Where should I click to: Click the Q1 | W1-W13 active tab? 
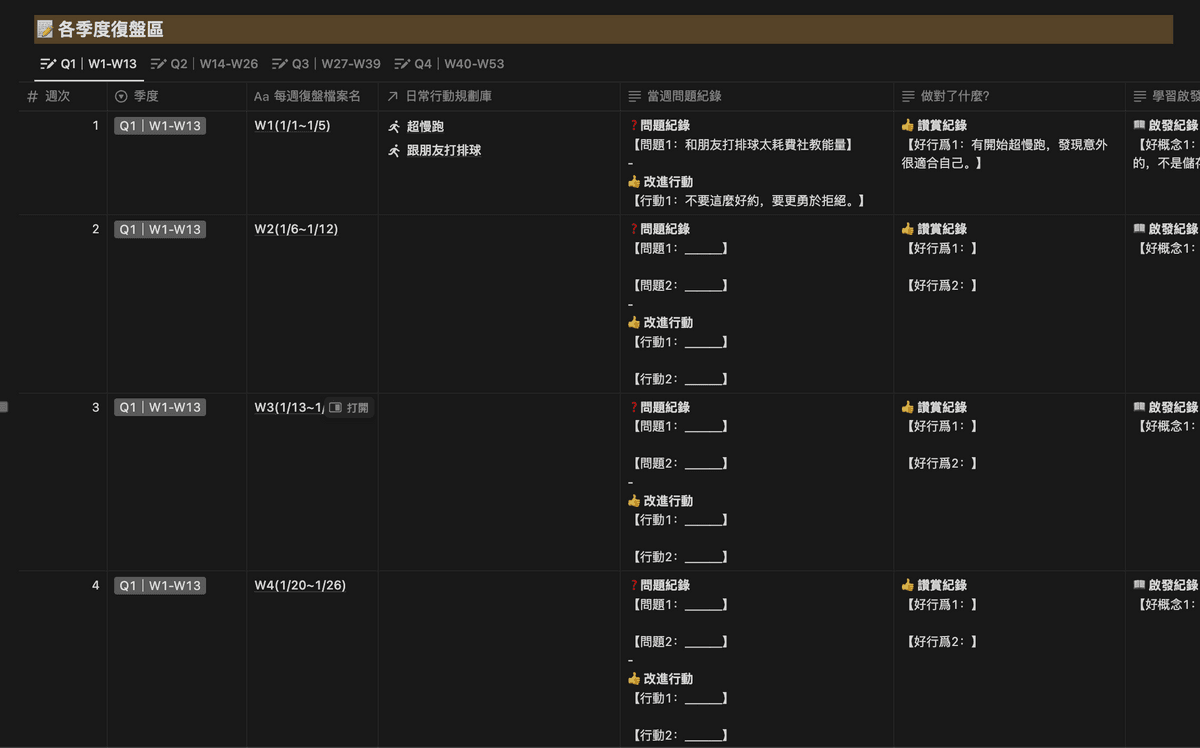point(88,64)
